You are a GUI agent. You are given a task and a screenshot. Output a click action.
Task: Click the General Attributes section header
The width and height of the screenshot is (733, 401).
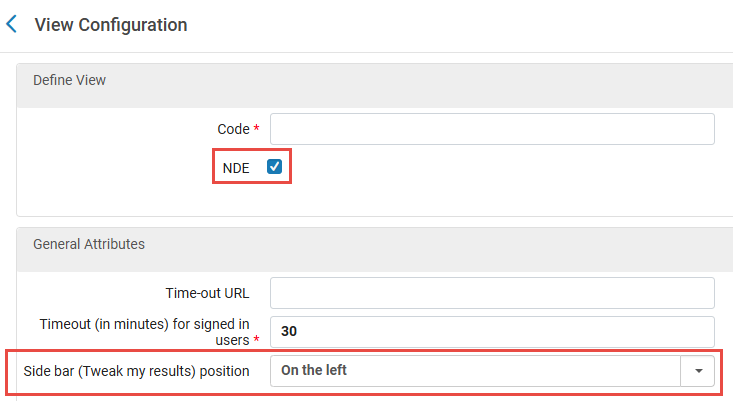pyautogui.click(x=89, y=243)
